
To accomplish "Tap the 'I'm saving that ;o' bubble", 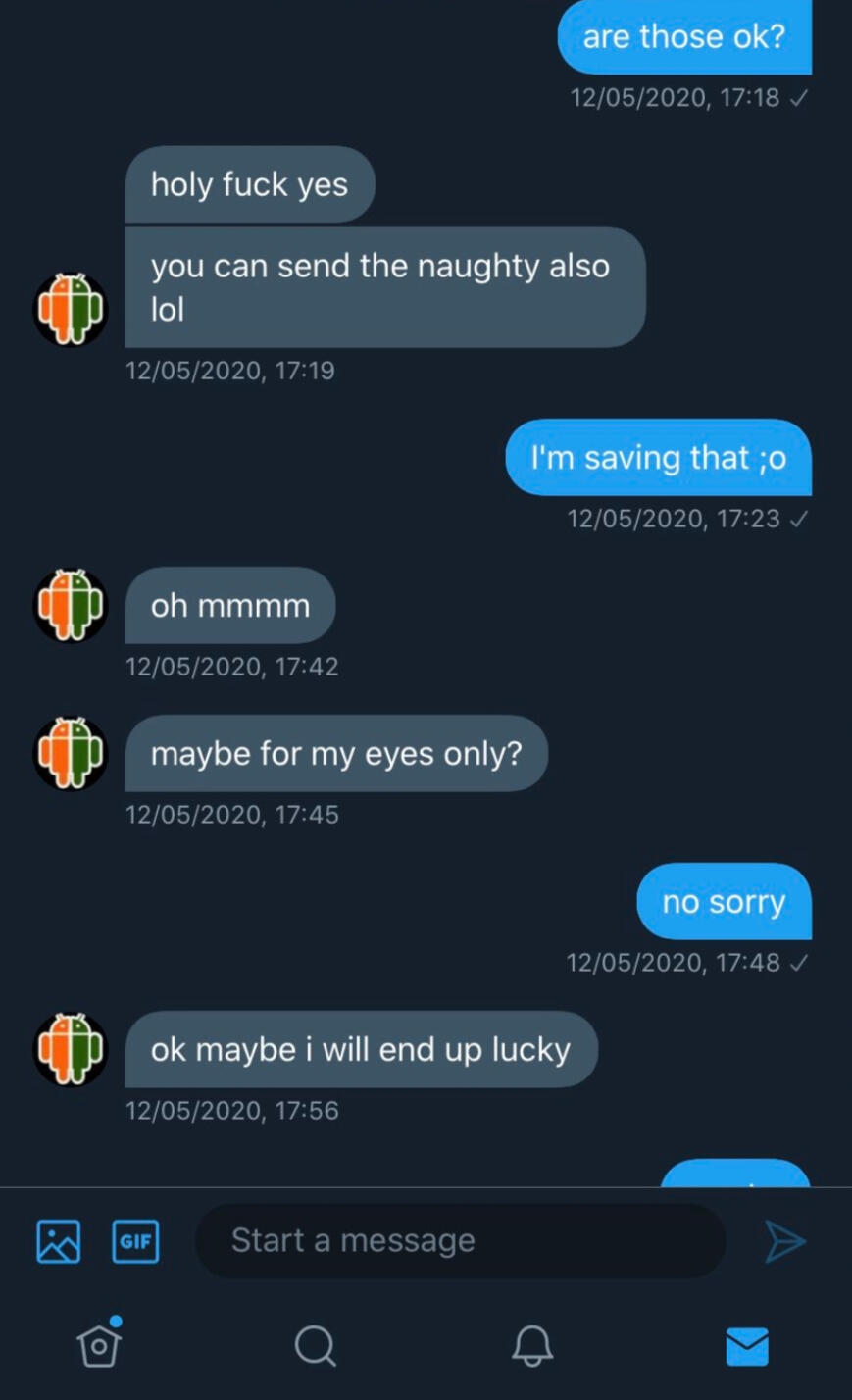I will click(x=658, y=458).
